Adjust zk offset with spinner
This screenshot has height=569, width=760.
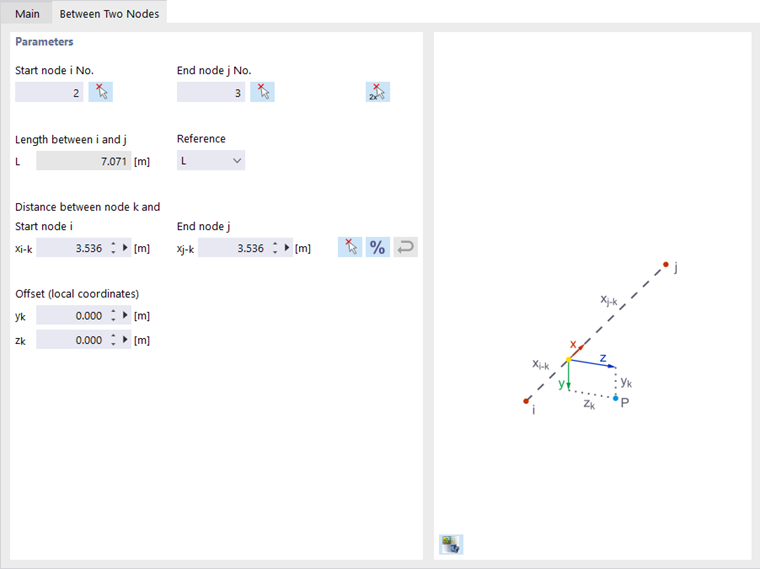point(113,340)
